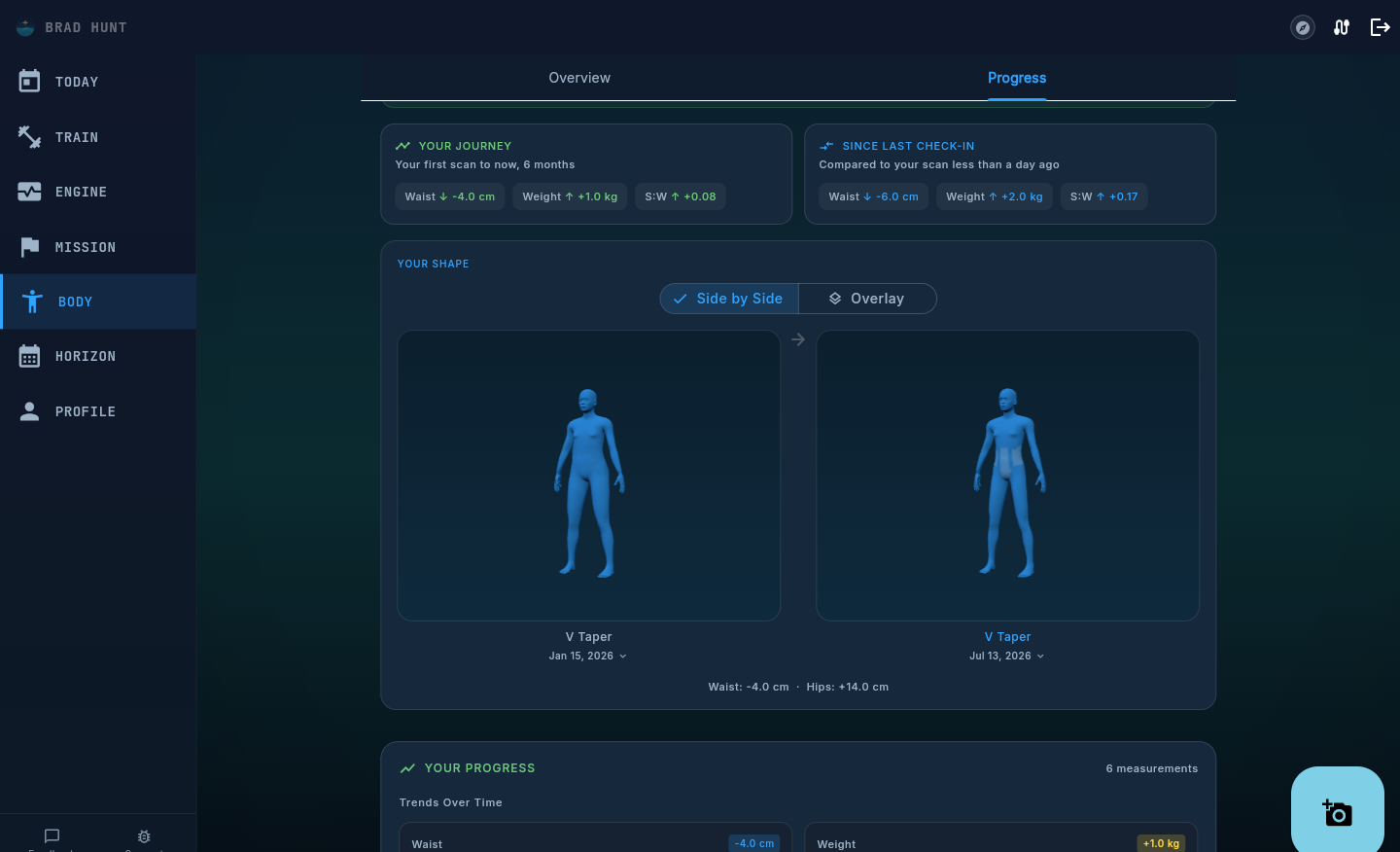Open the Mission flag section
Image resolution: width=1400 pixels, height=852 pixels.
[x=97, y=247]
